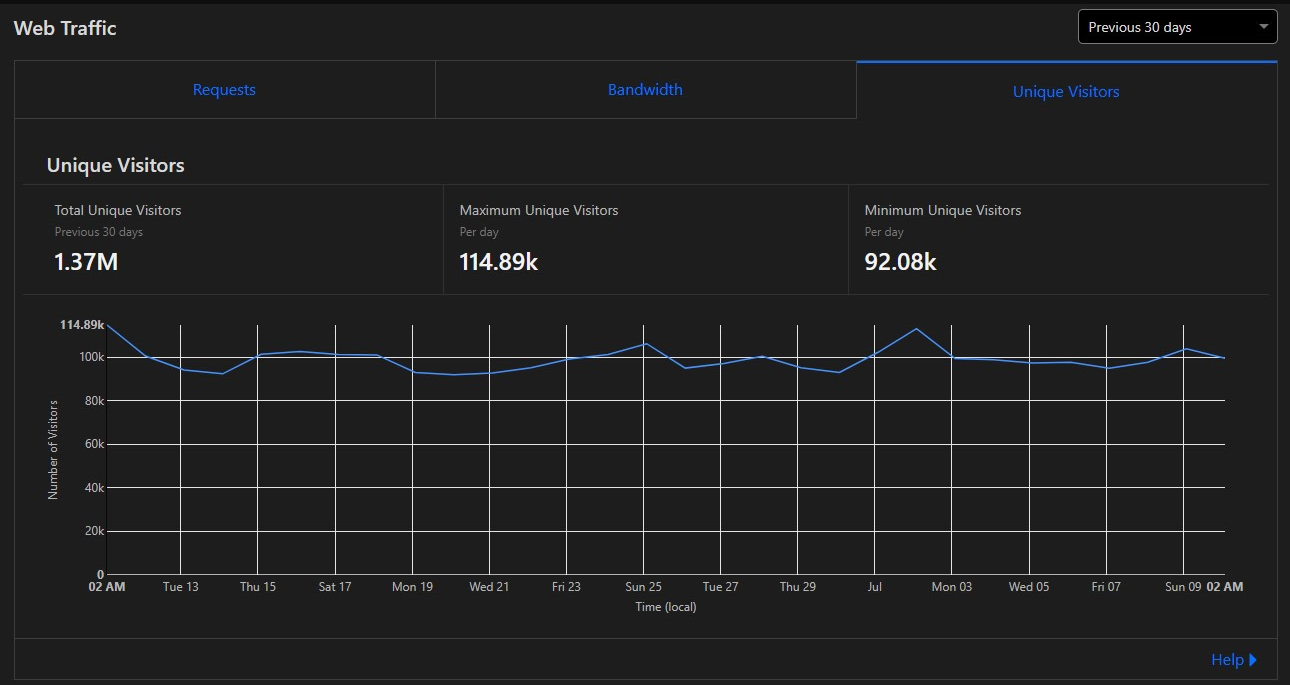Viewport: 1290px width, 685px height.
Task: Open the Help link
Action: click(1226, 660)
